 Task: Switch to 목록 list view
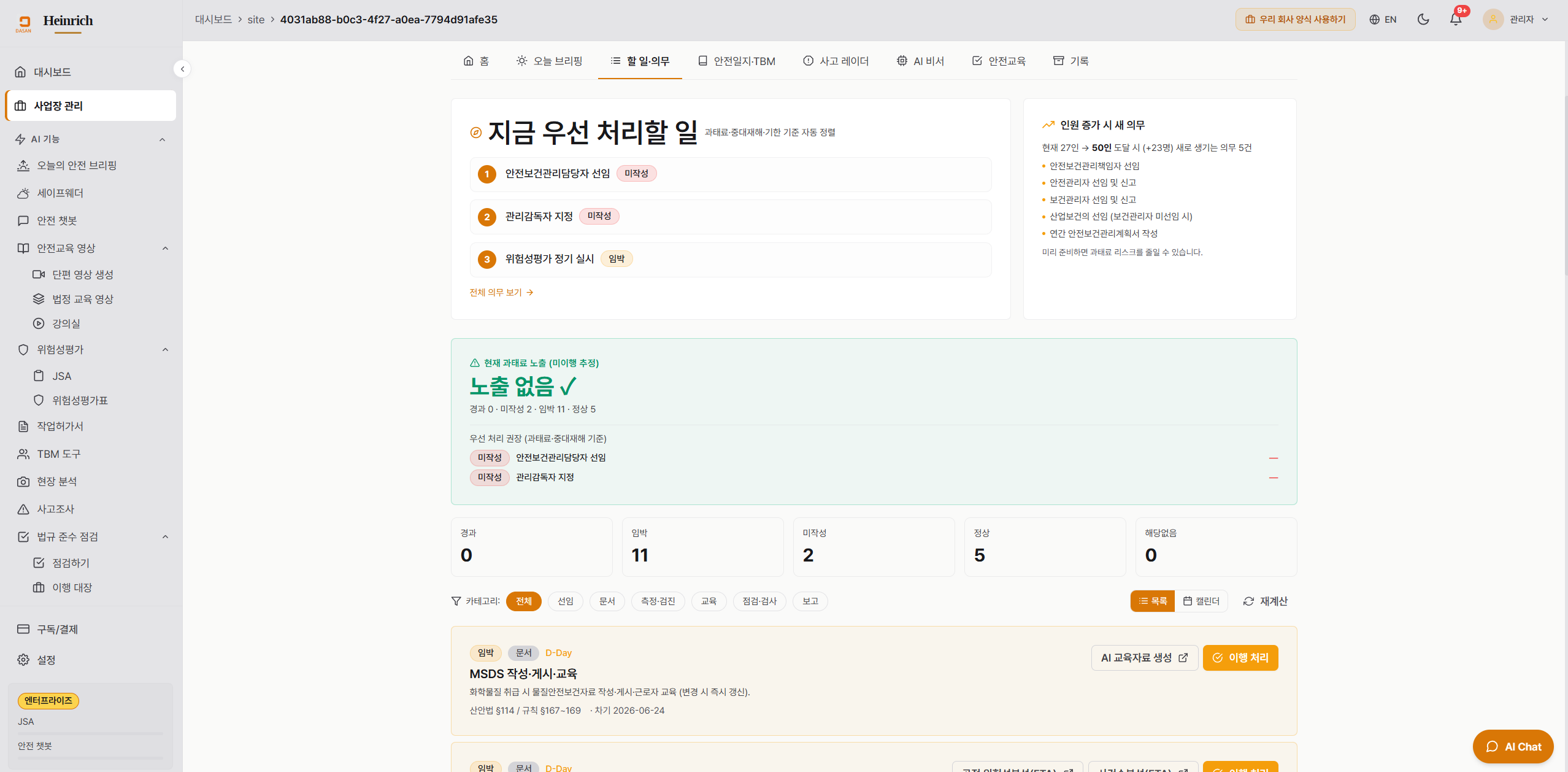click(x=1153, y=601)
